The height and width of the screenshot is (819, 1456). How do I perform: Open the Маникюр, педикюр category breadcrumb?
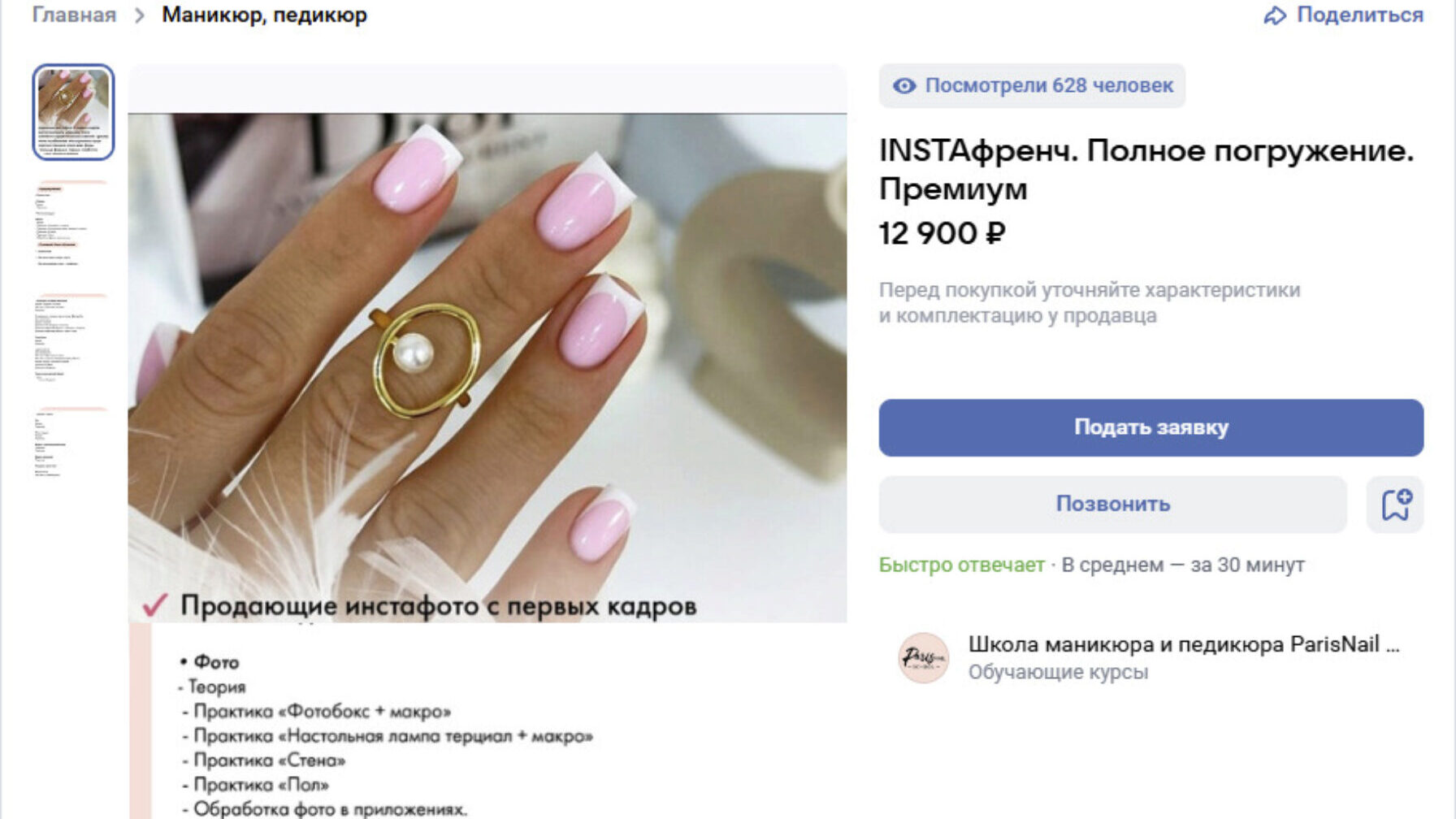tap(264, 15)
